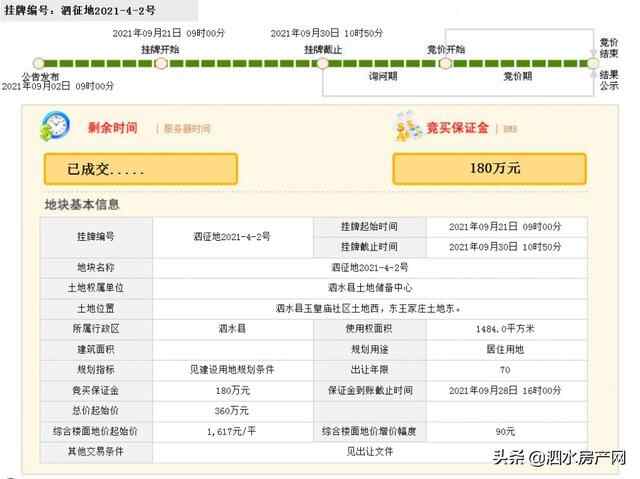Click the cell 见建设用地规划条件

(232, 370)
